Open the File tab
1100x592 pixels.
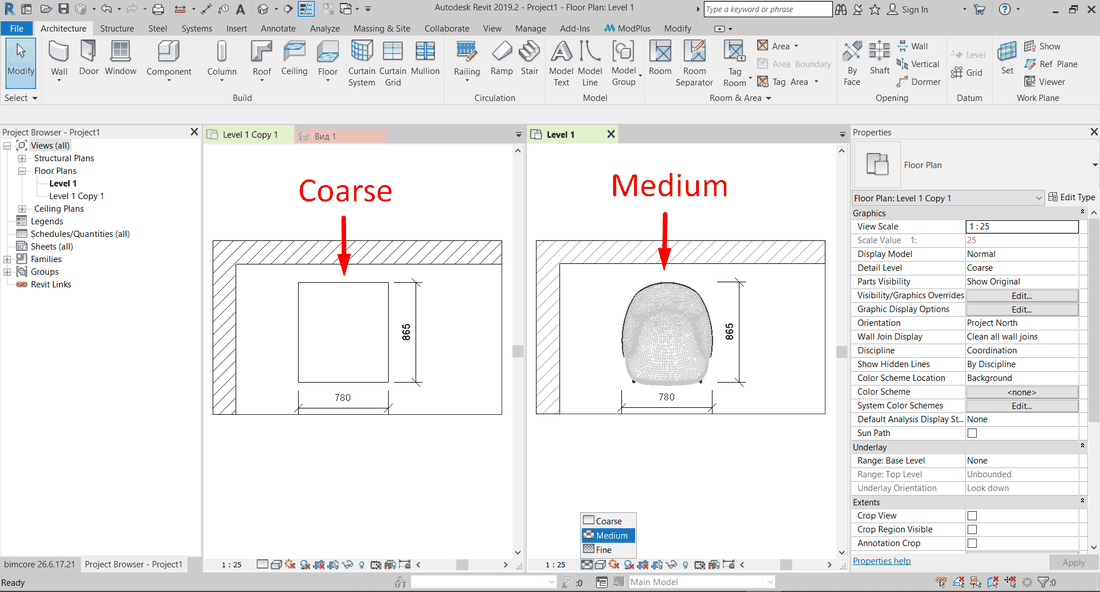point(17,29)
